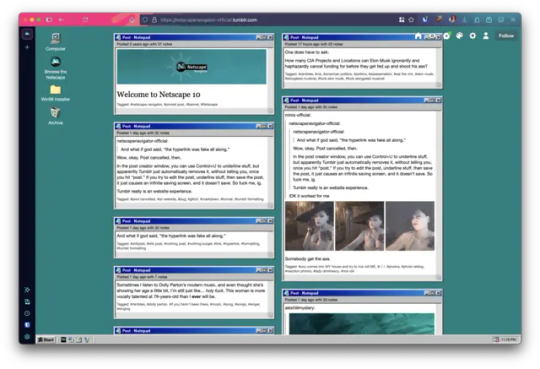This screenshot has height=369, width=540.
Task: Open the sidebar settings gear at bottom
Action: (x=27, y=337)
